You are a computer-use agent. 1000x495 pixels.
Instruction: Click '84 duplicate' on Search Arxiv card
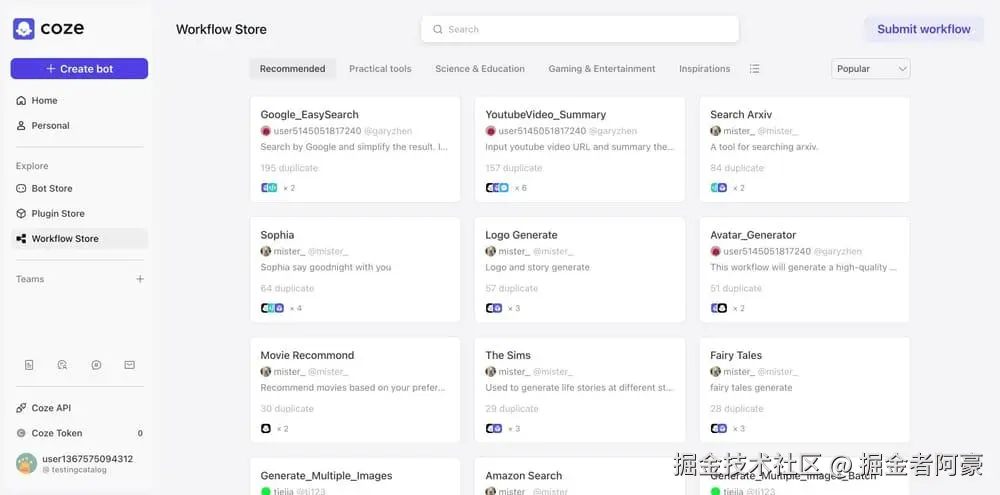point(737,168)
